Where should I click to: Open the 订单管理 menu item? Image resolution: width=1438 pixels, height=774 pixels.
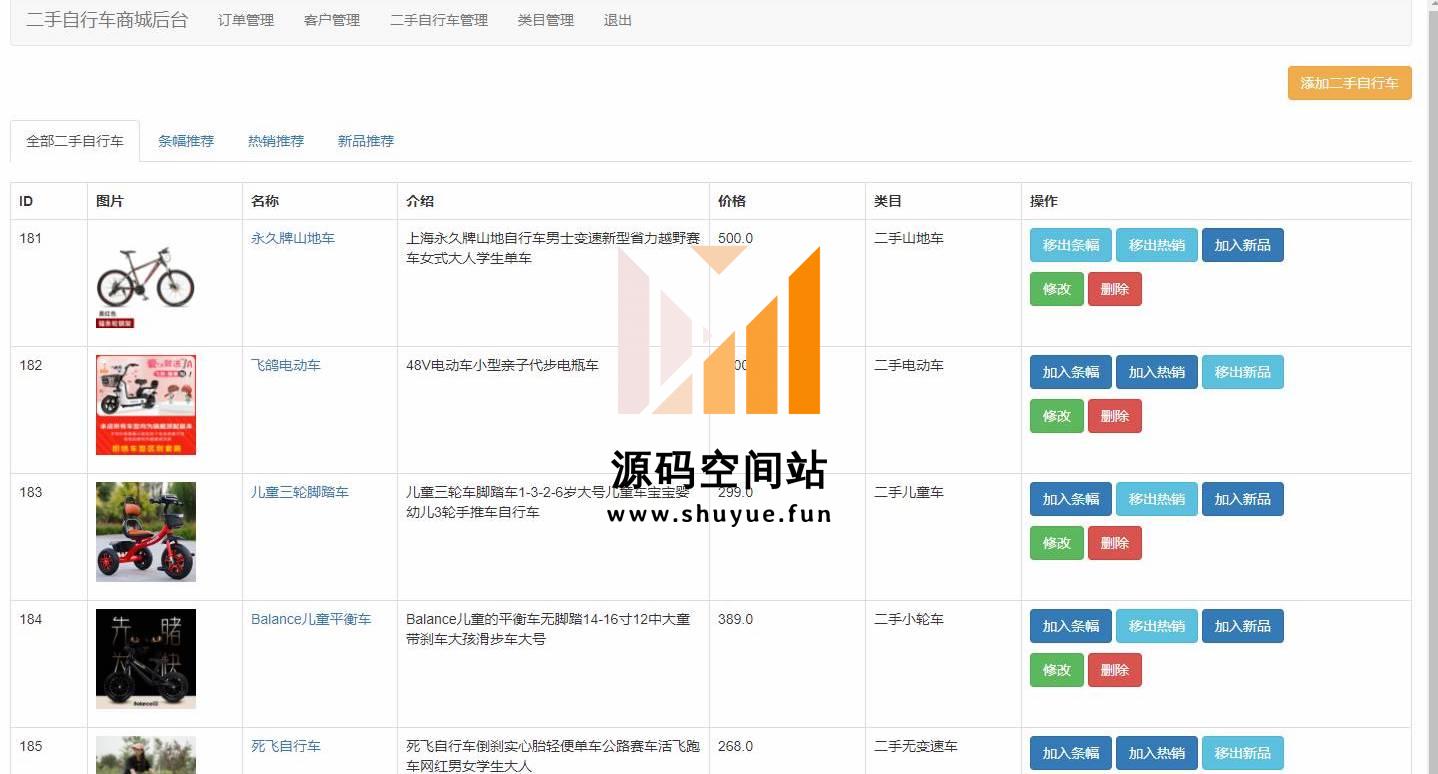pyautogui.click(x=246, y=20)
